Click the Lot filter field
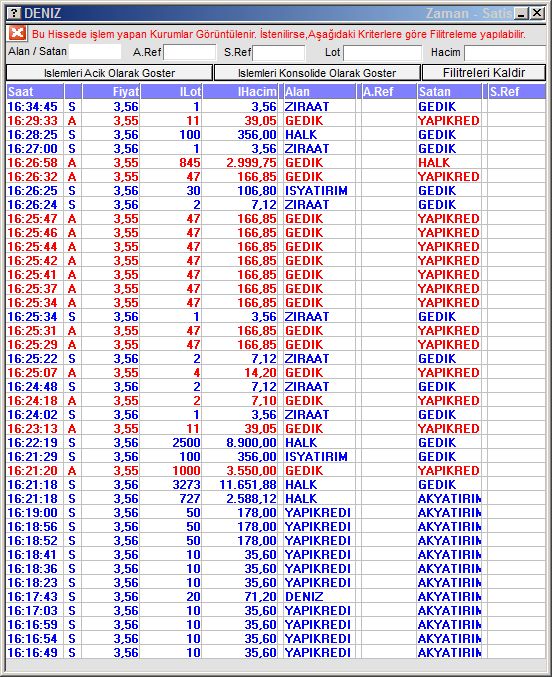This screenshot has height=677, width=552. point(382,53)
